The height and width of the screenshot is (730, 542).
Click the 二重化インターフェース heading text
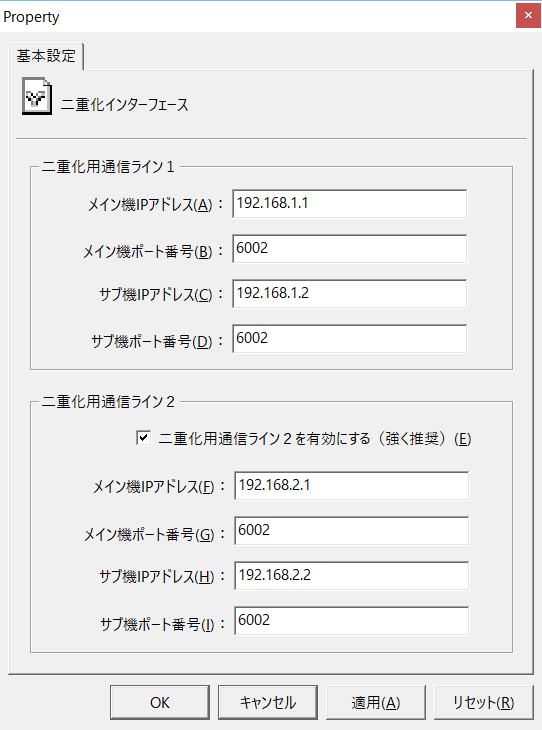point(125,105)
